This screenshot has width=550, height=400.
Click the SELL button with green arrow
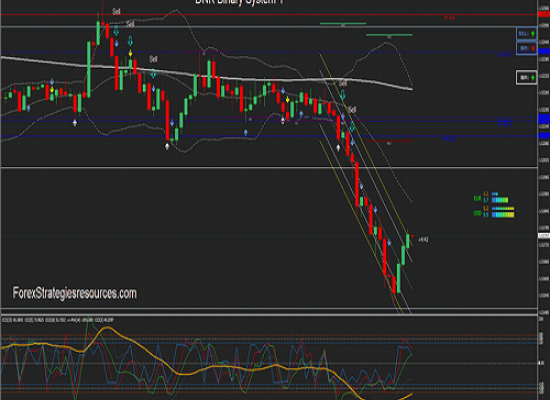click(x=526, y=34)
